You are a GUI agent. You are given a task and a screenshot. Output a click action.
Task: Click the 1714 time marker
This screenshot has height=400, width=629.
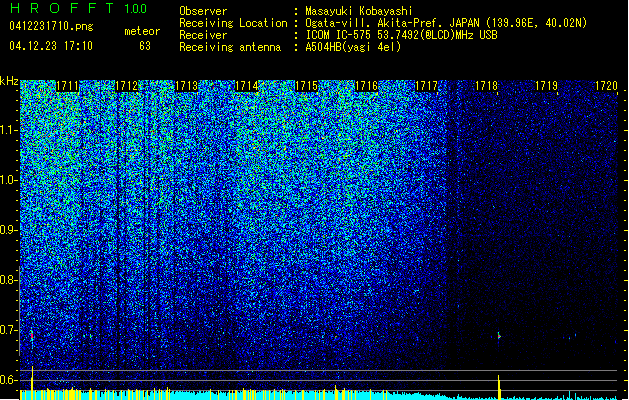pyautogui.click(x=246, y=86)
